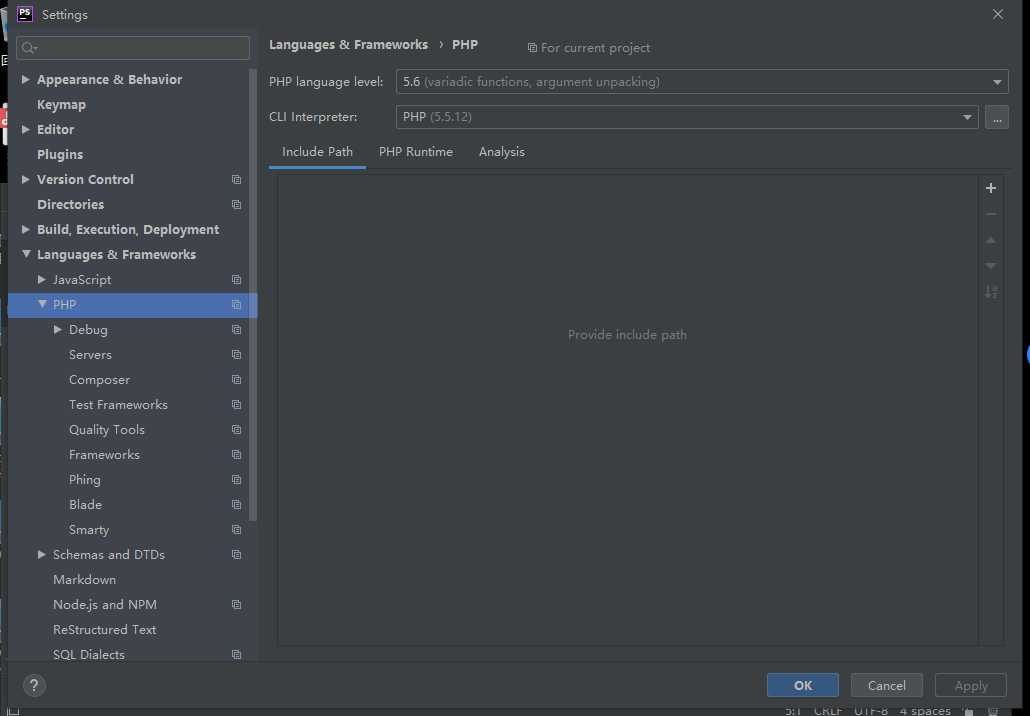Select the Directories settings item
1030x716 pixels.
[x=70, y=205]
